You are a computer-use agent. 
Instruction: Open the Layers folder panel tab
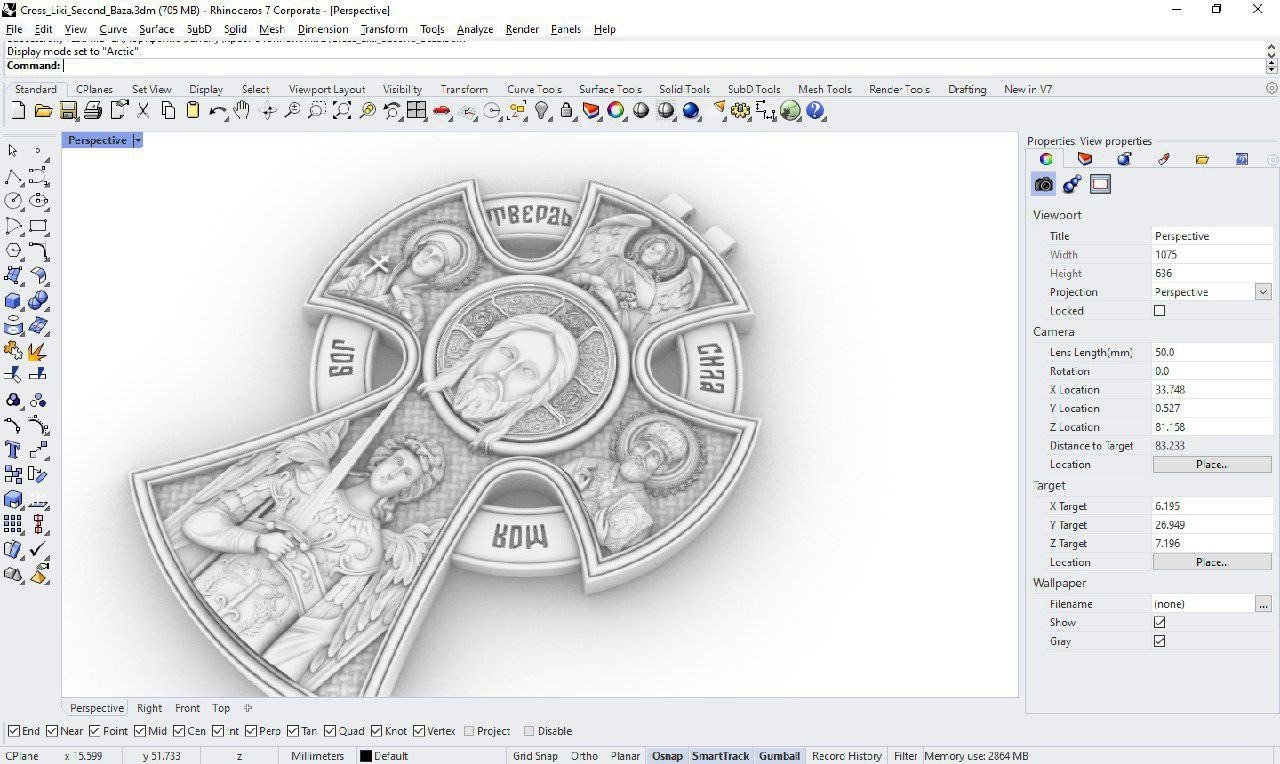[x=1202, y=159]
